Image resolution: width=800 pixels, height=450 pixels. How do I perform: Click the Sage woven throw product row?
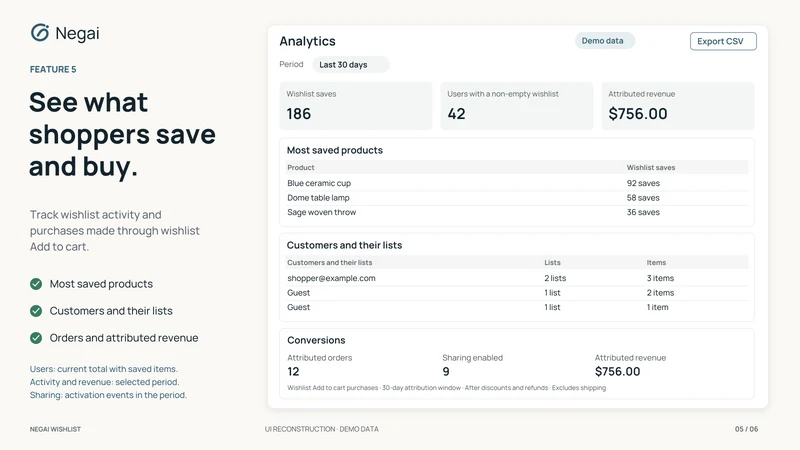[517, 212]
